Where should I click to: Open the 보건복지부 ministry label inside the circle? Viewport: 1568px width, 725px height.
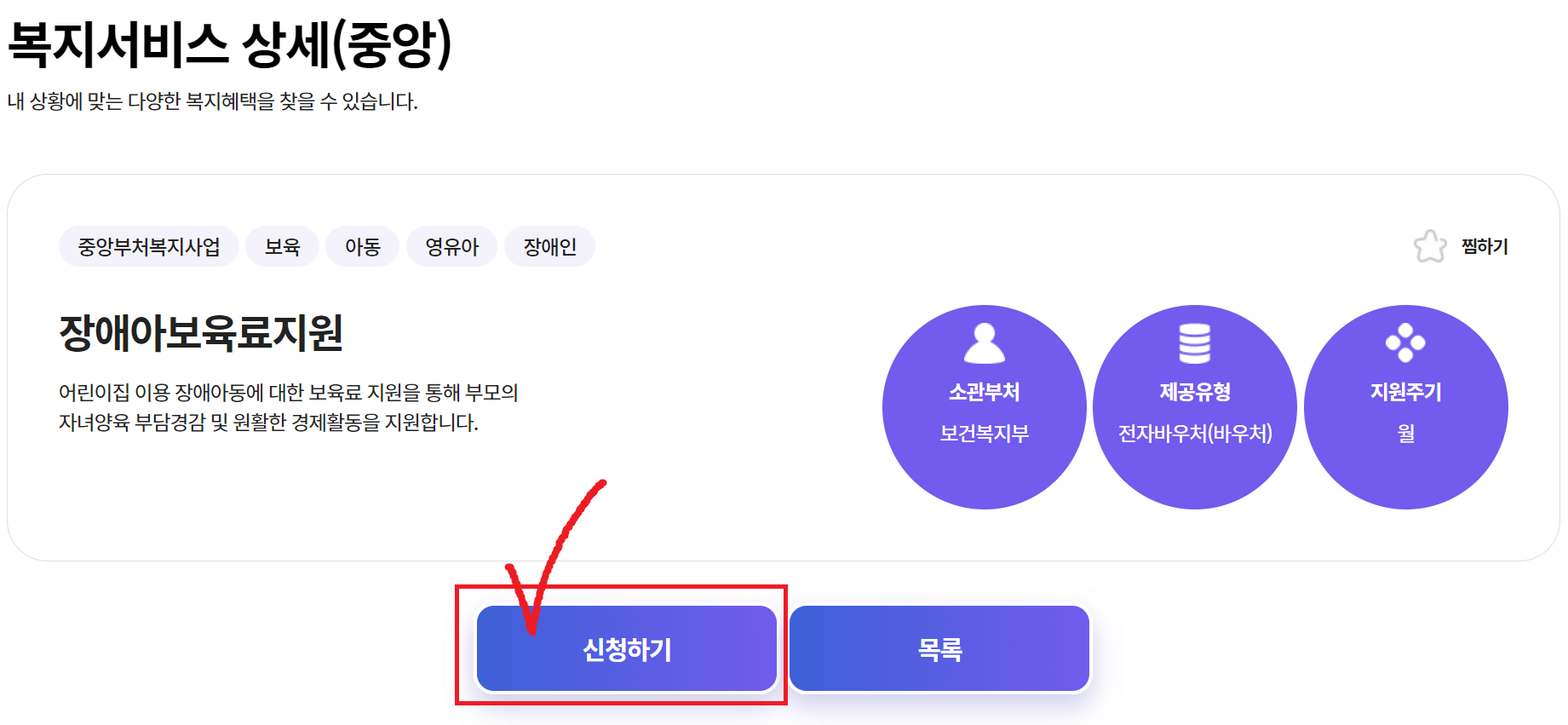pyautogui.click(x=984, y=433)
